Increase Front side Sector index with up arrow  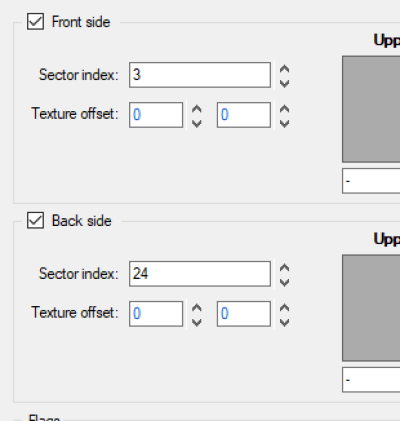click(284, 69)
